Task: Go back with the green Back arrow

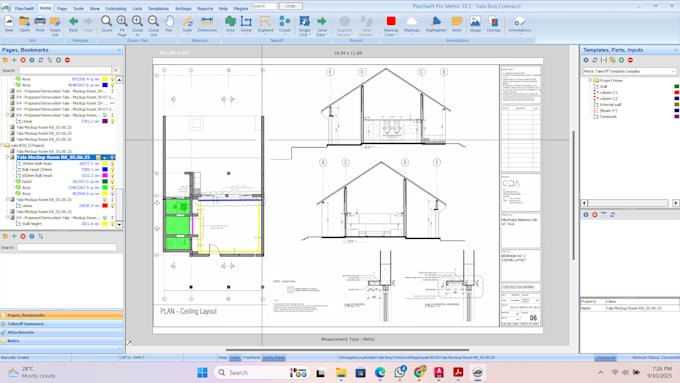Action: coord(73,21)
